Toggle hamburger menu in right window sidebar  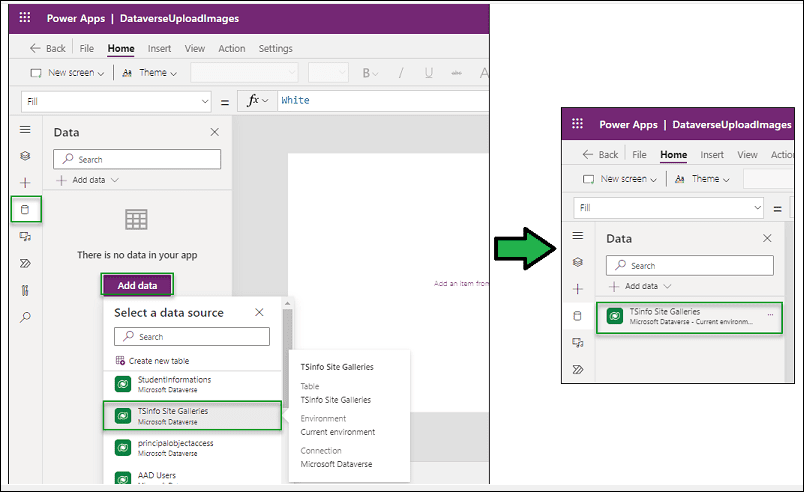coord(578,236)
